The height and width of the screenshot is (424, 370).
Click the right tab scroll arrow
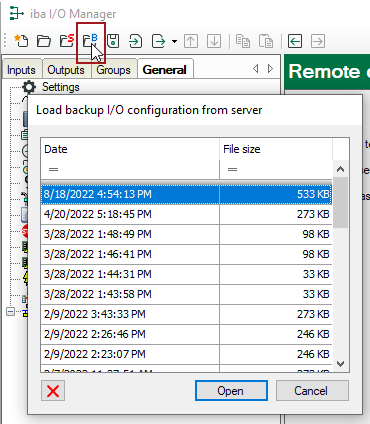[x=270, y=69]
